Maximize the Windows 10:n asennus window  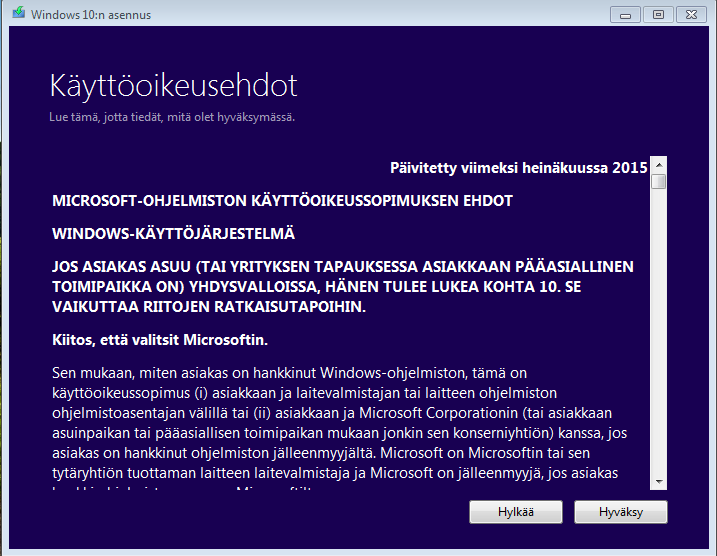pyautogui.click(x=658, y=15)
